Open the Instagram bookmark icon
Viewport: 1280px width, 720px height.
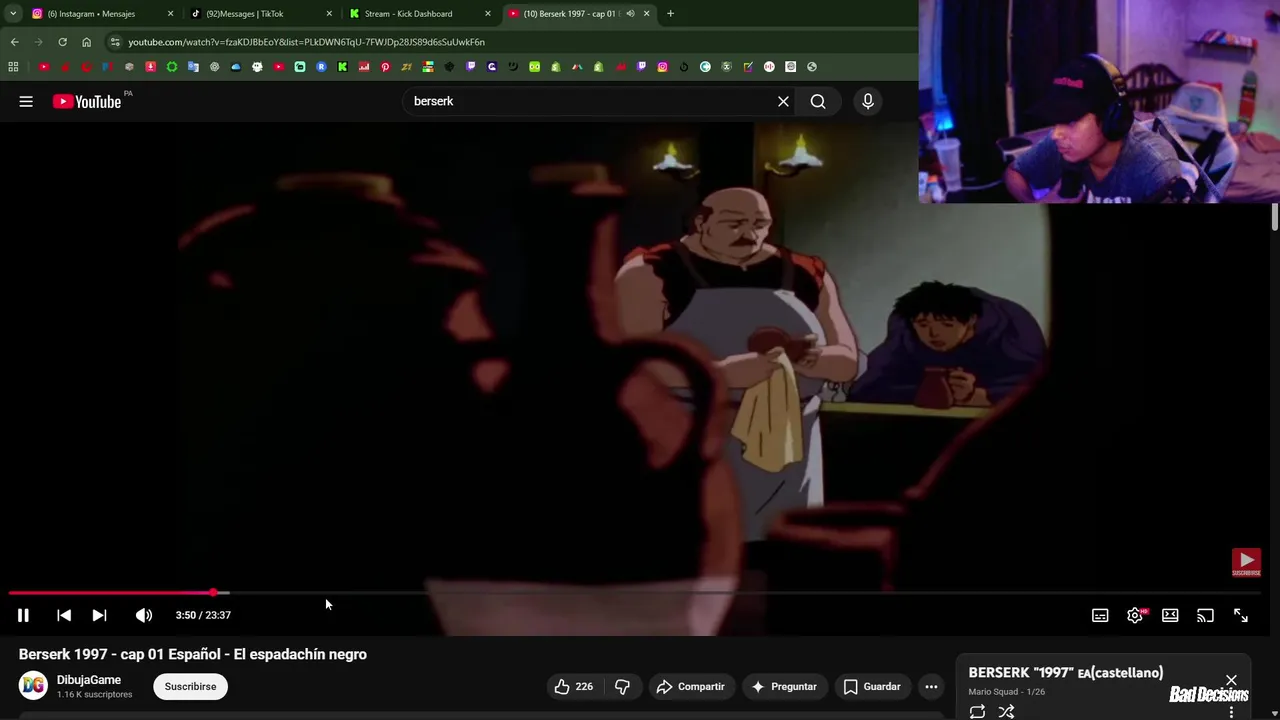[x=663, y=67]
